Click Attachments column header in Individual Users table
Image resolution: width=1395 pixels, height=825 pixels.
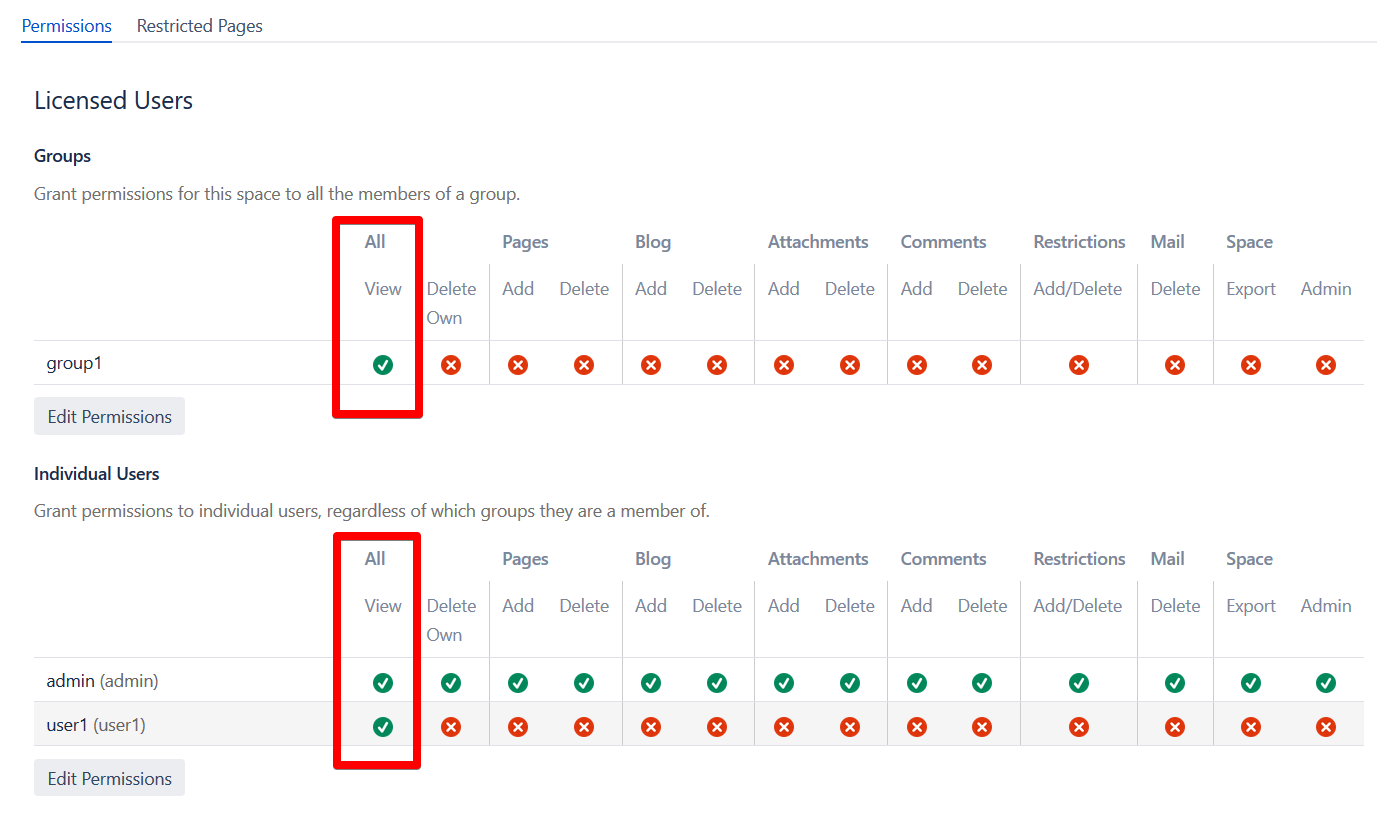click(x=818, y=559)
